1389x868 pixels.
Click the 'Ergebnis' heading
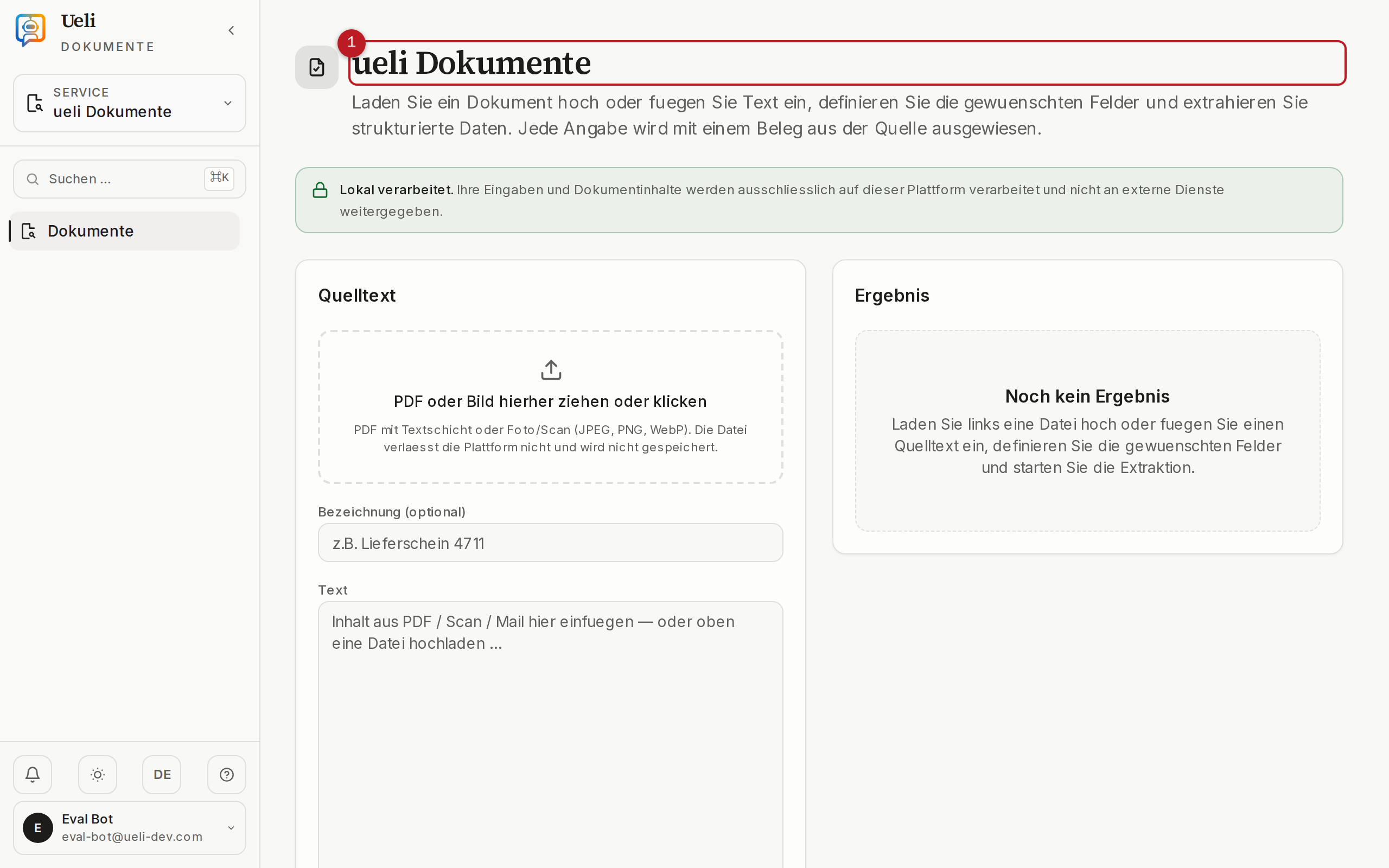coord(892,295)
